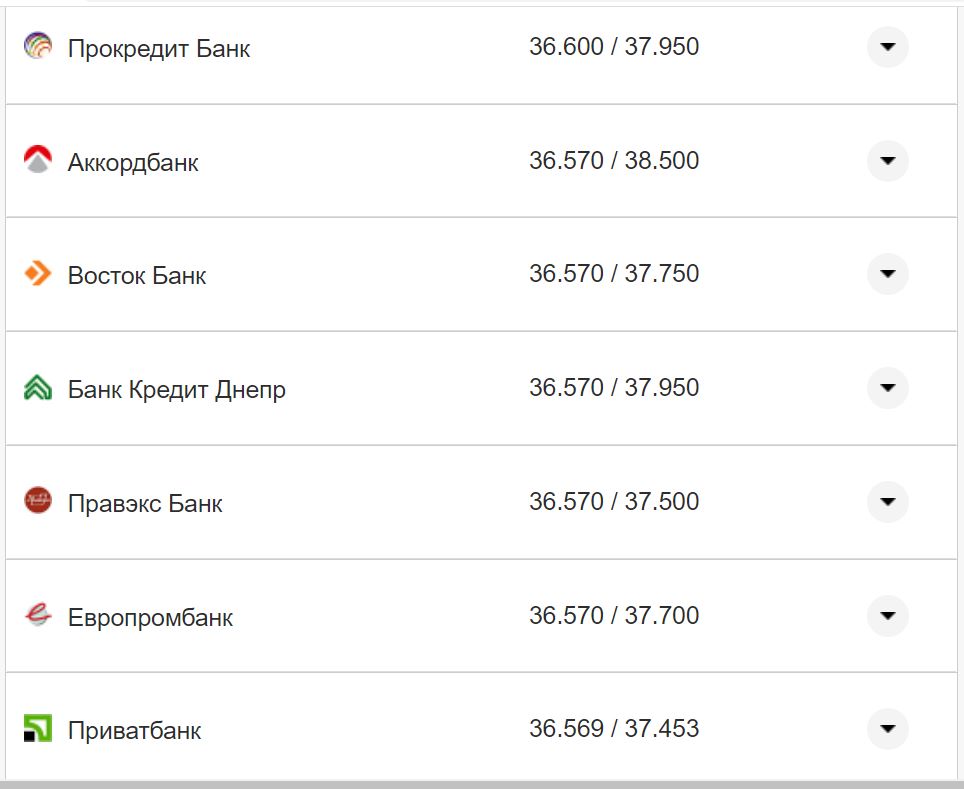This screenshot has width=964, height=789.
Task: Open the Приватбанк bank page link
Action: [x=133, y=730]
